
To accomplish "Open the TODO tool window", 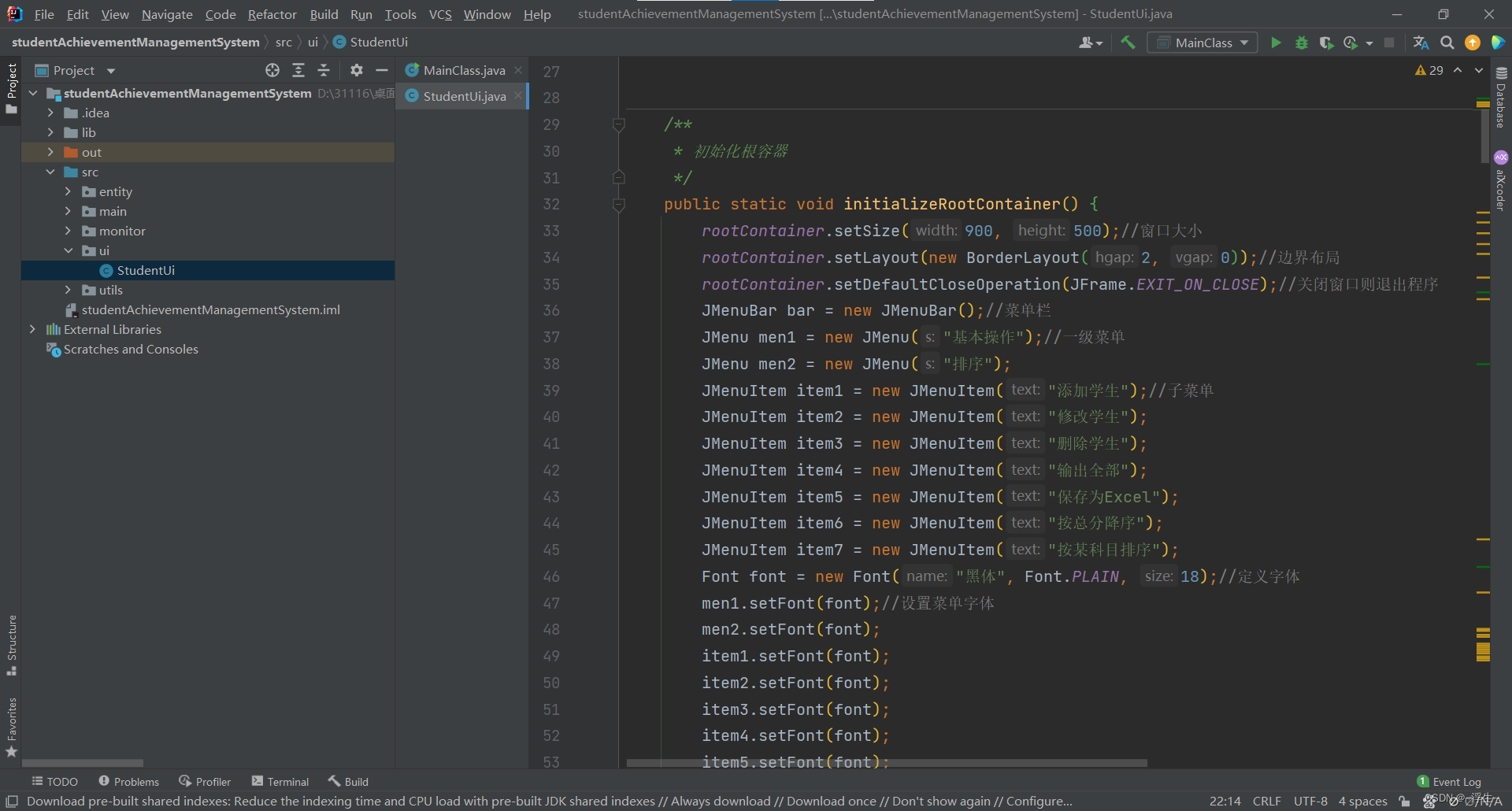I will tap(54, 781).
